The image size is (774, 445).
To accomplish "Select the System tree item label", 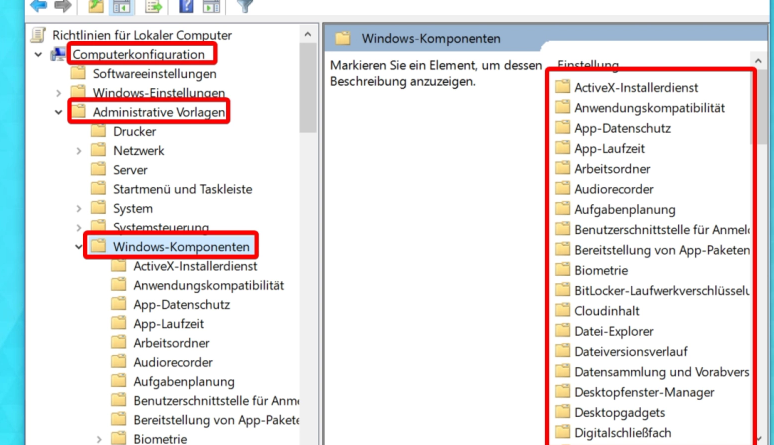I will pos(133,208).
